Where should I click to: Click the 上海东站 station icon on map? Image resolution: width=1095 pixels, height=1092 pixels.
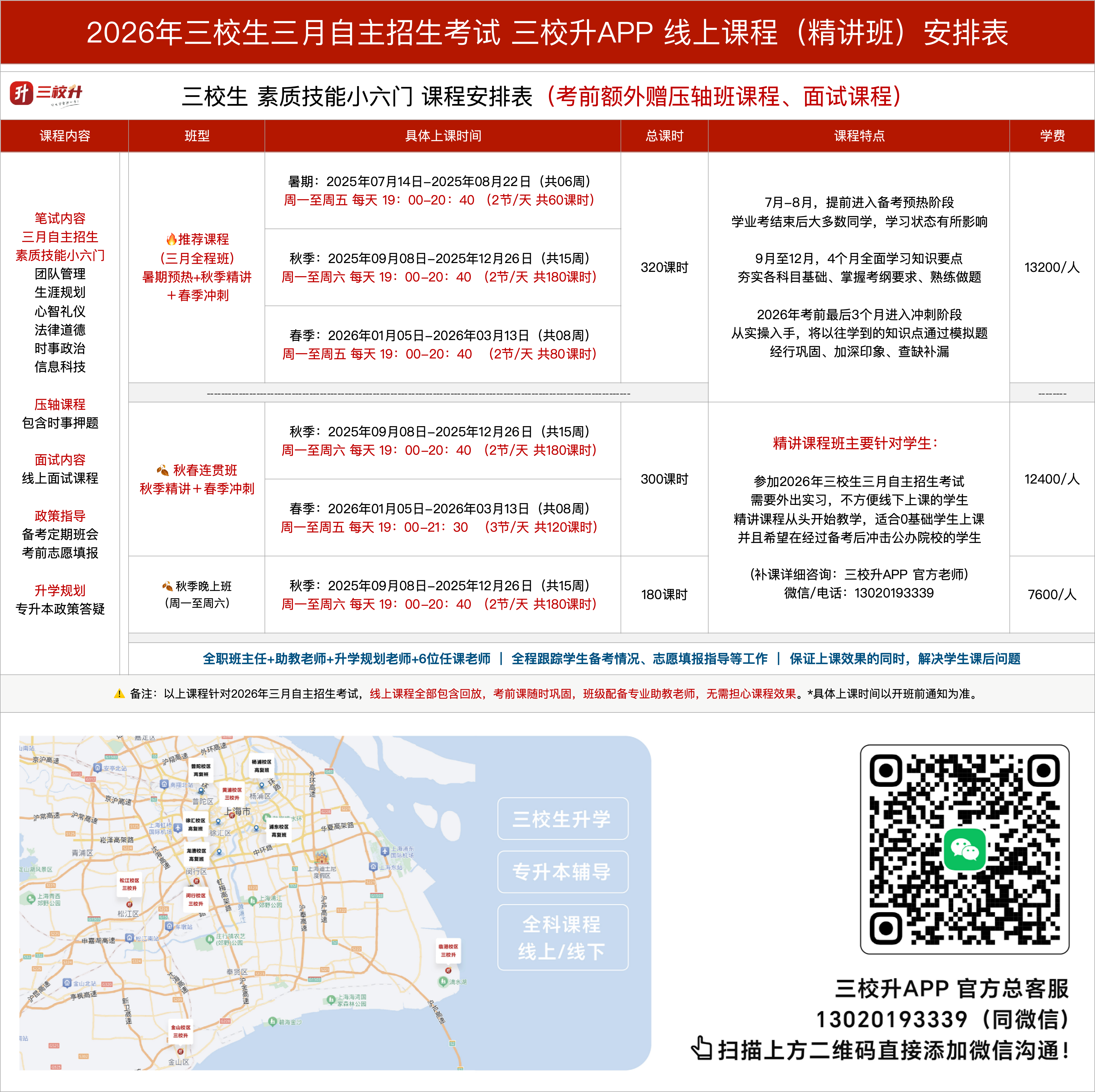click(x=373, y=867)
